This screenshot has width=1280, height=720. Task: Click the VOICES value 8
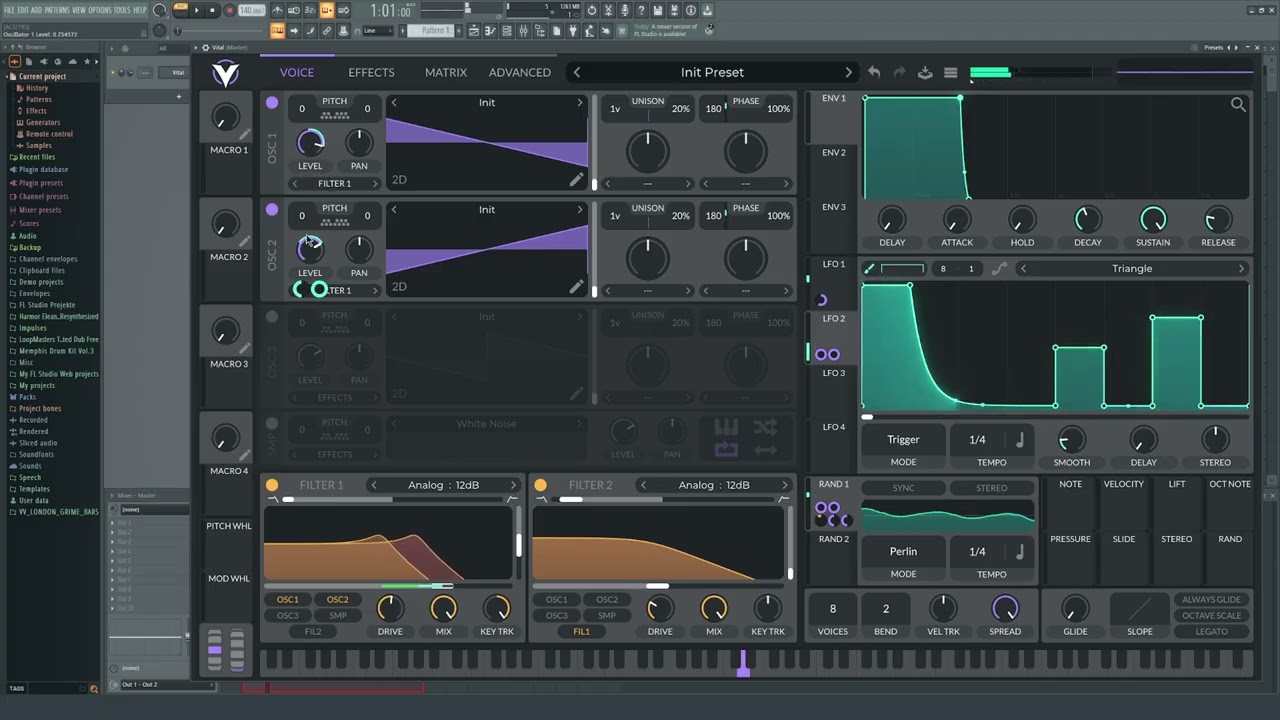click(x=832, y=608)
